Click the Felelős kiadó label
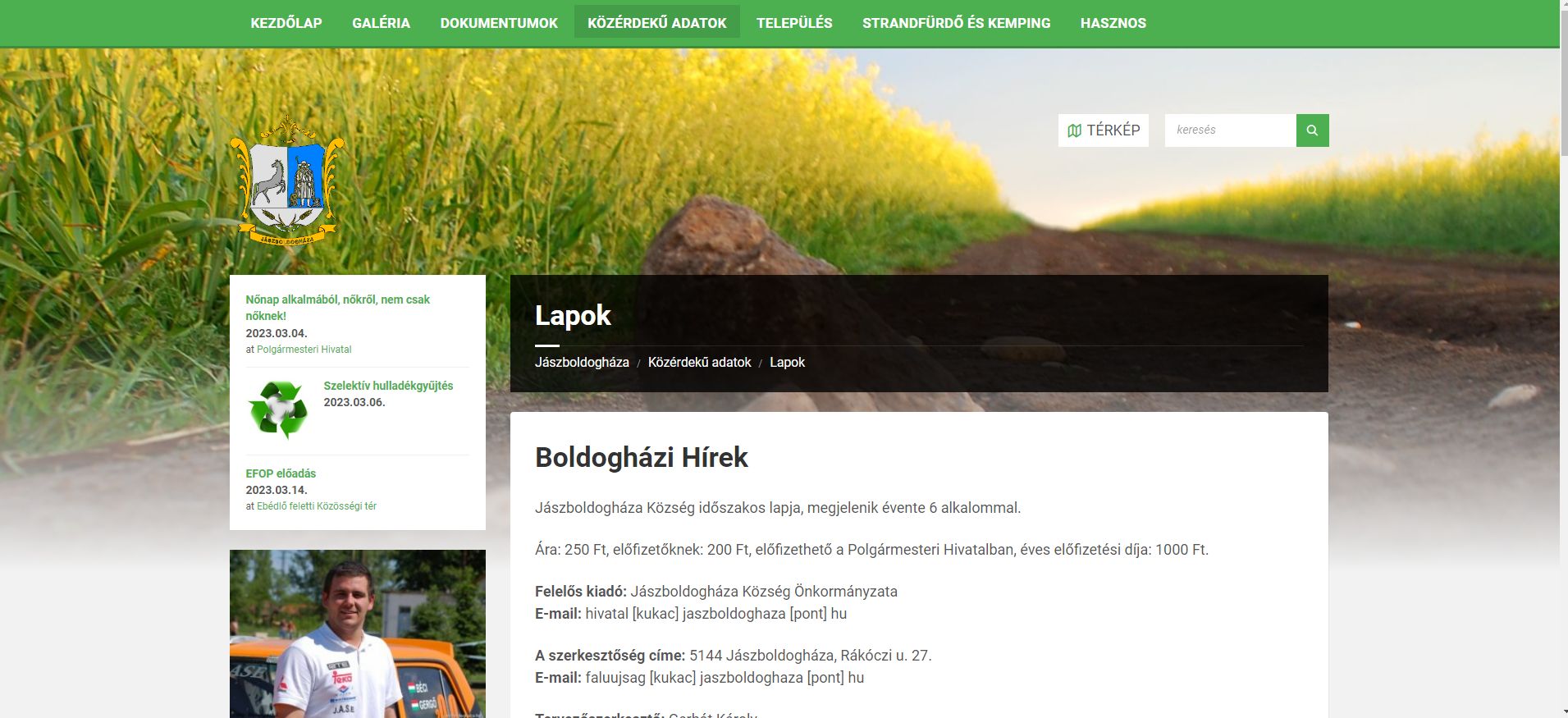Screen dimensions: 1568x718 tap(581, 592)
